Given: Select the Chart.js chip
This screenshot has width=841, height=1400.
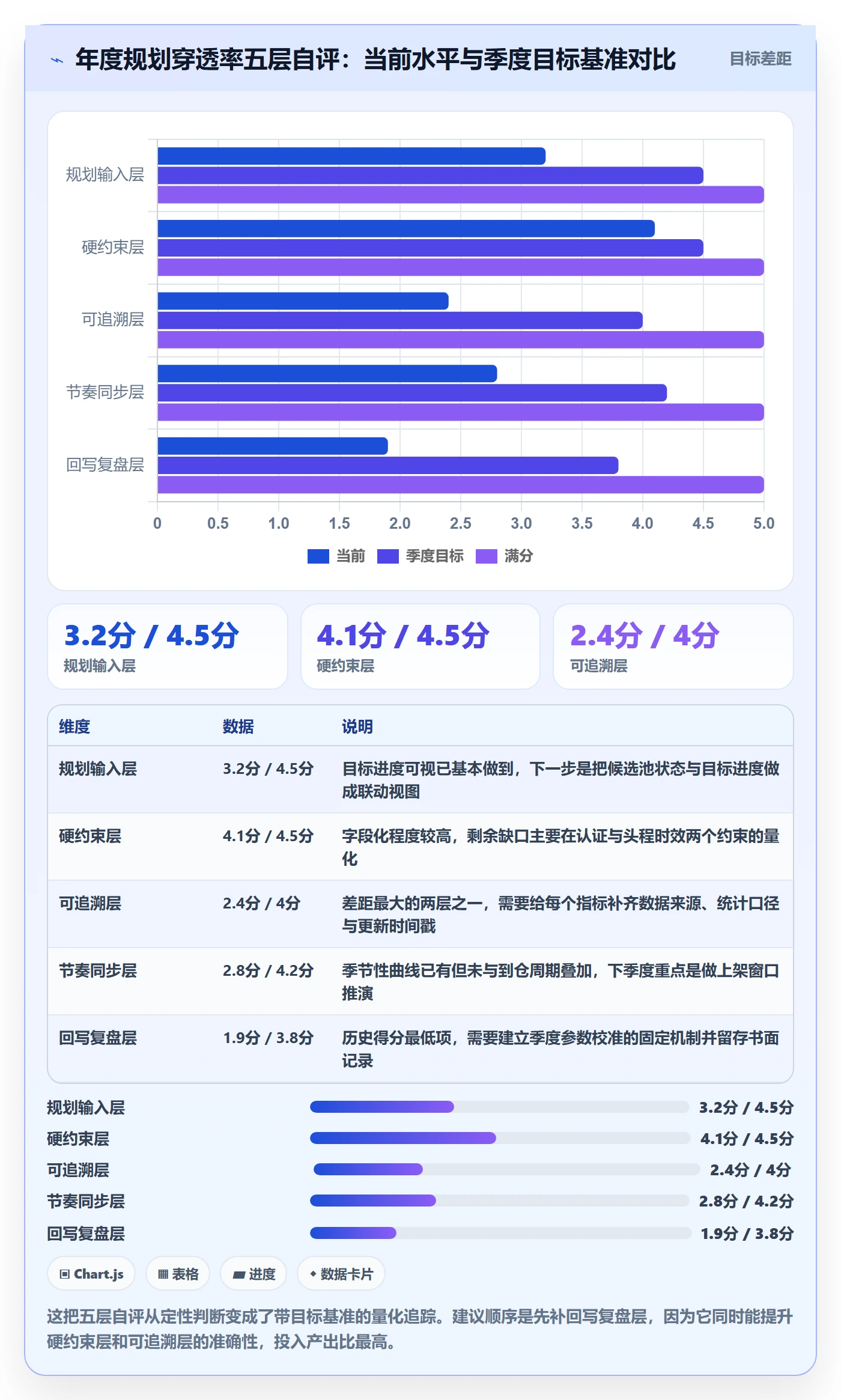Looking at the screenshot, I should click(x=91, y=1274).
